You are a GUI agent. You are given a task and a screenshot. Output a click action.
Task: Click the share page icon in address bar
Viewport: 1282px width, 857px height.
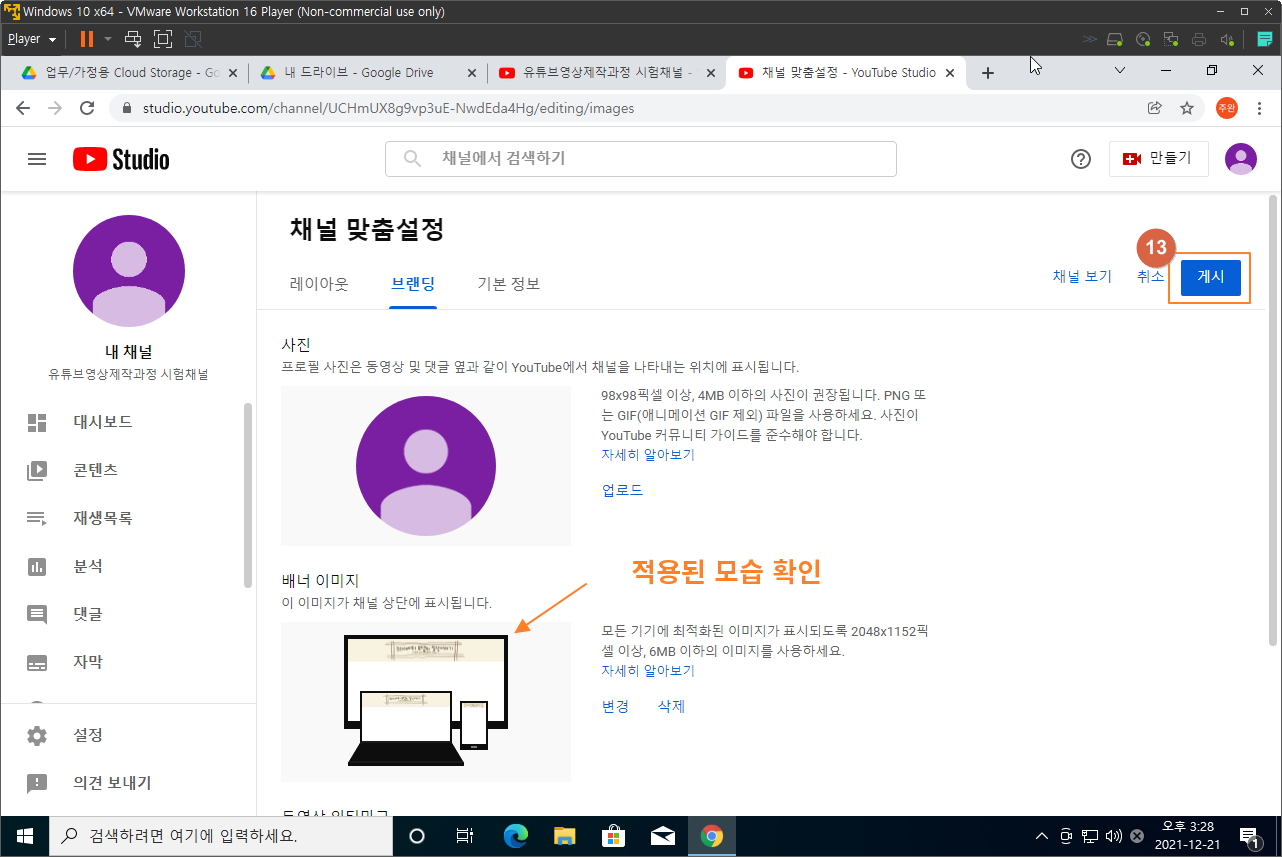coord(1155,108)
